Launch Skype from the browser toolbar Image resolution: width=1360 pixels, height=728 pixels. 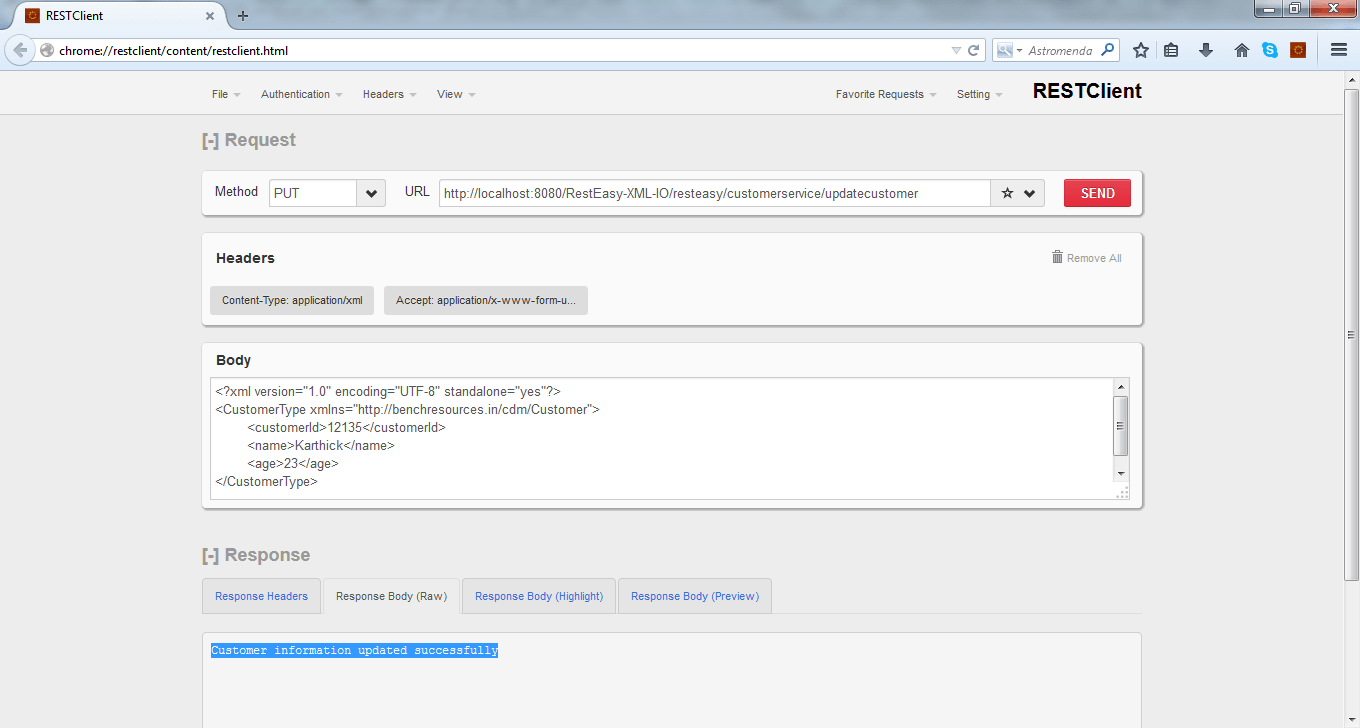tap(1270, 48)
